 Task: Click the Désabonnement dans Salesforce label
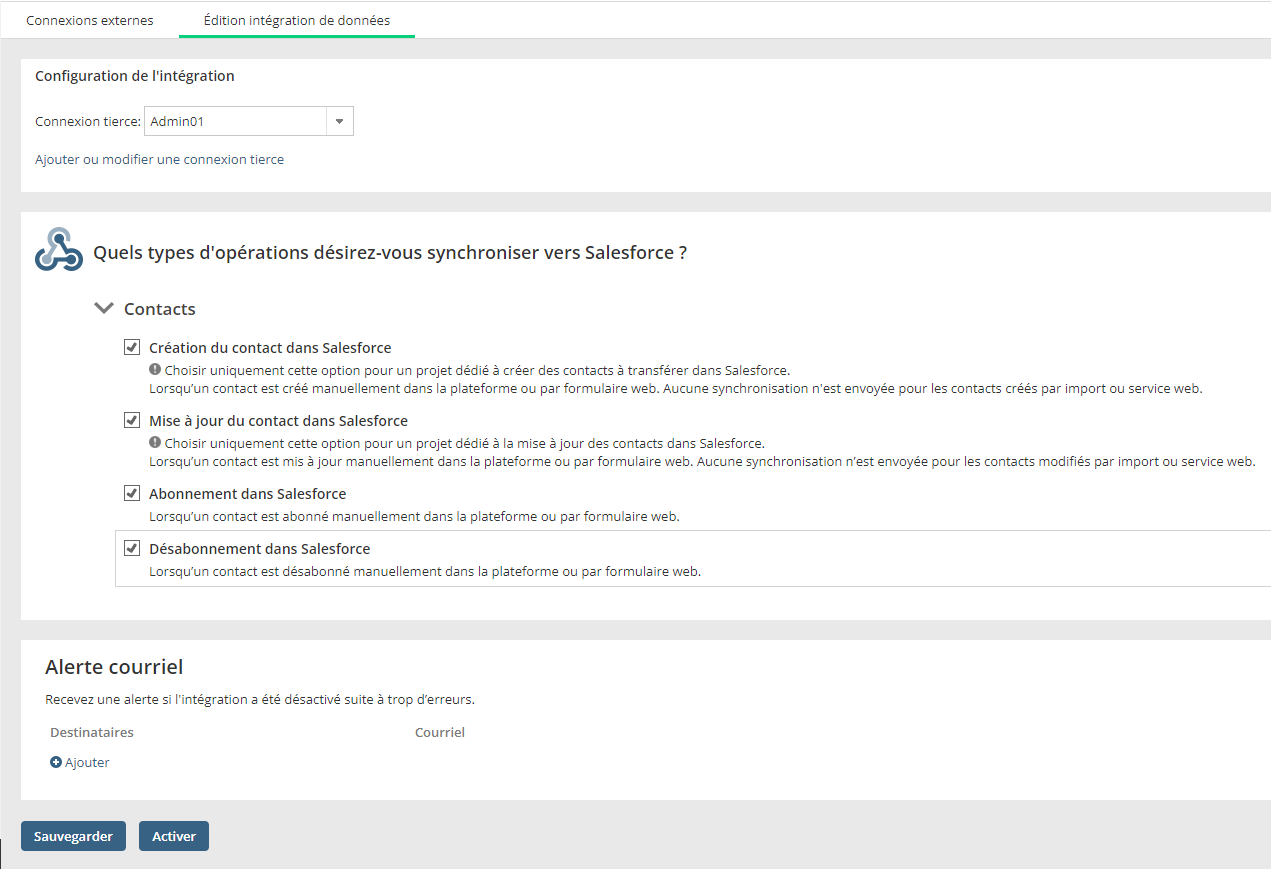click(260, 549)
